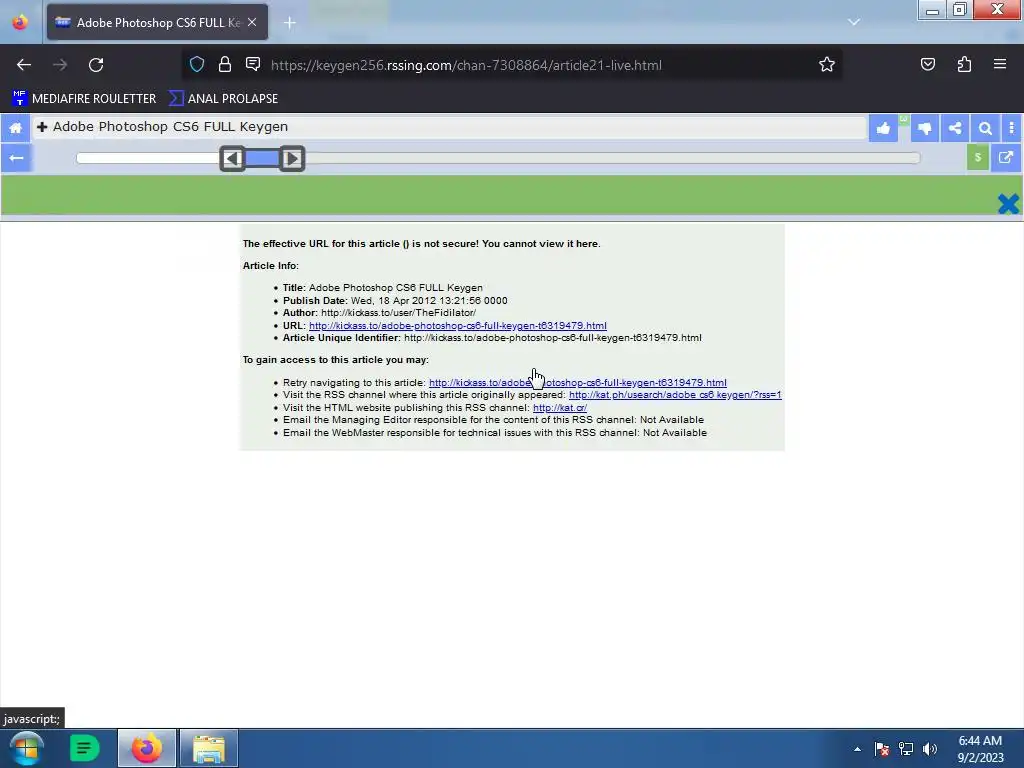Open the Action Center flag icon
This screenshot has height=768, width=1024.
tap(881, 749)
